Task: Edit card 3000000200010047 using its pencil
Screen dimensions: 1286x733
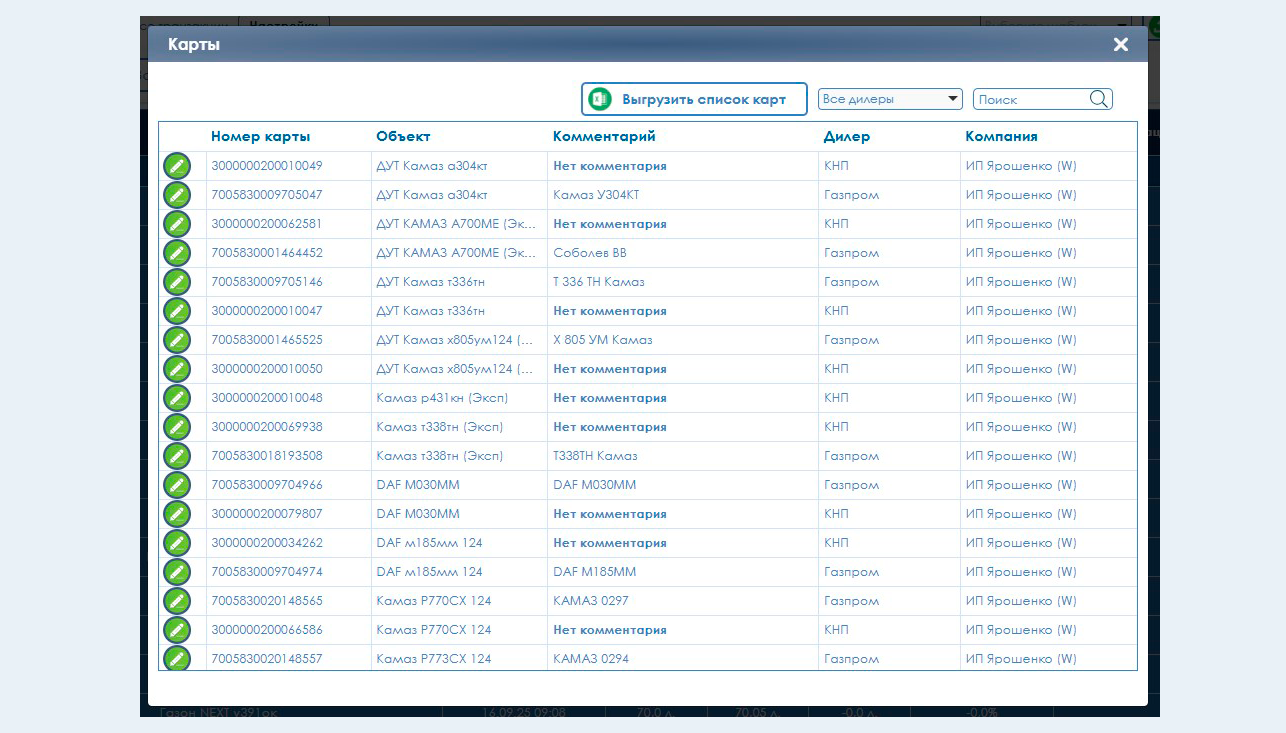Action: (177, 311)
